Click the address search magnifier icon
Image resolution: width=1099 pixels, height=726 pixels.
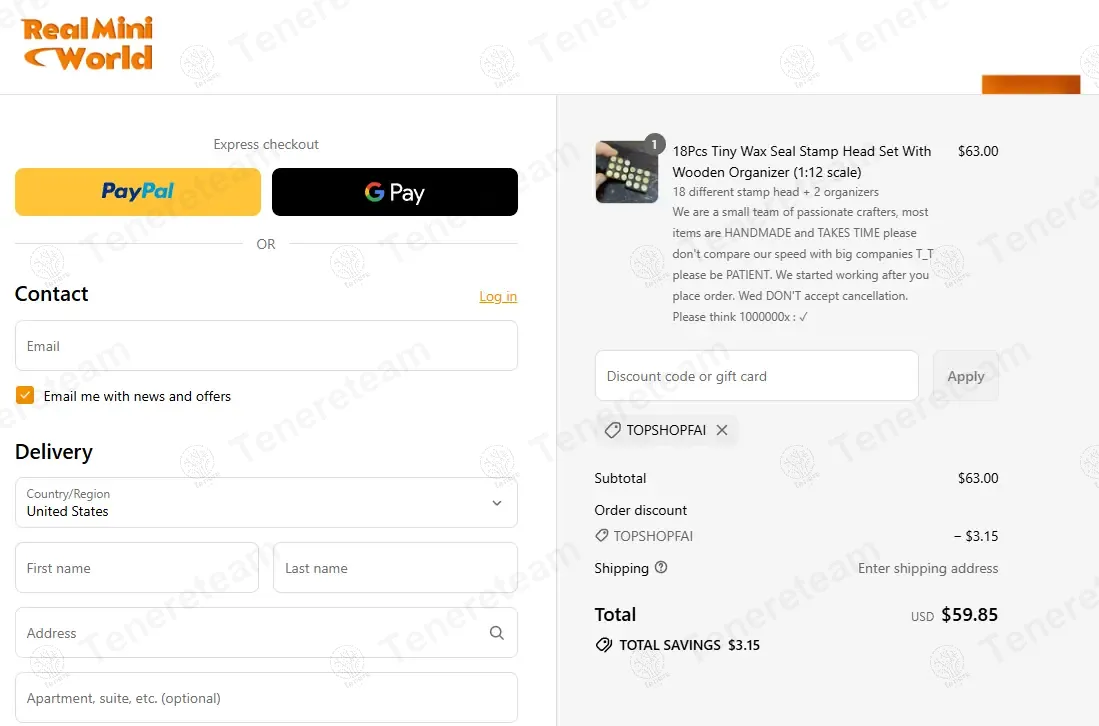pyautogui.click(x=497, y=633)
